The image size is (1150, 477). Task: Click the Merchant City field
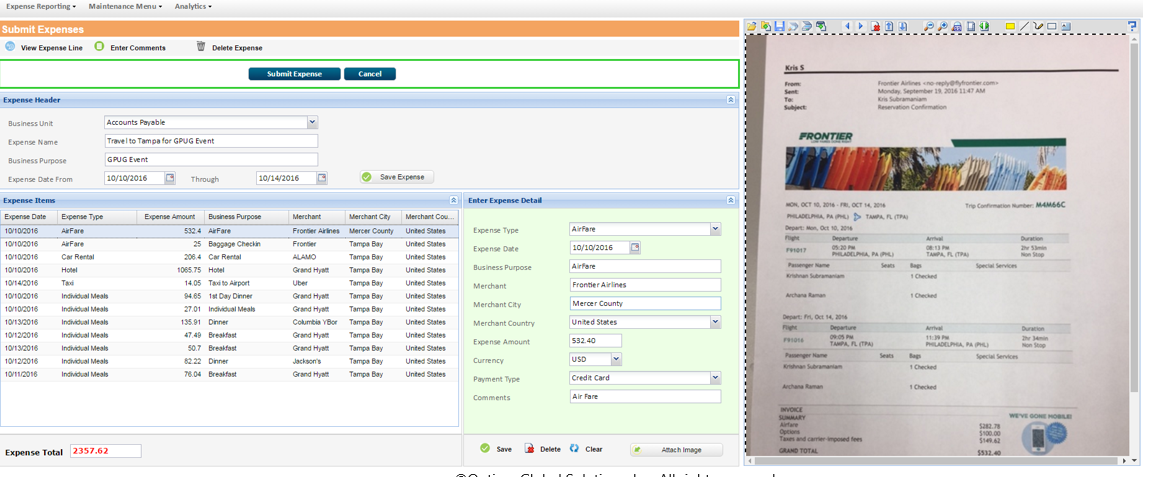coord(645,304)
